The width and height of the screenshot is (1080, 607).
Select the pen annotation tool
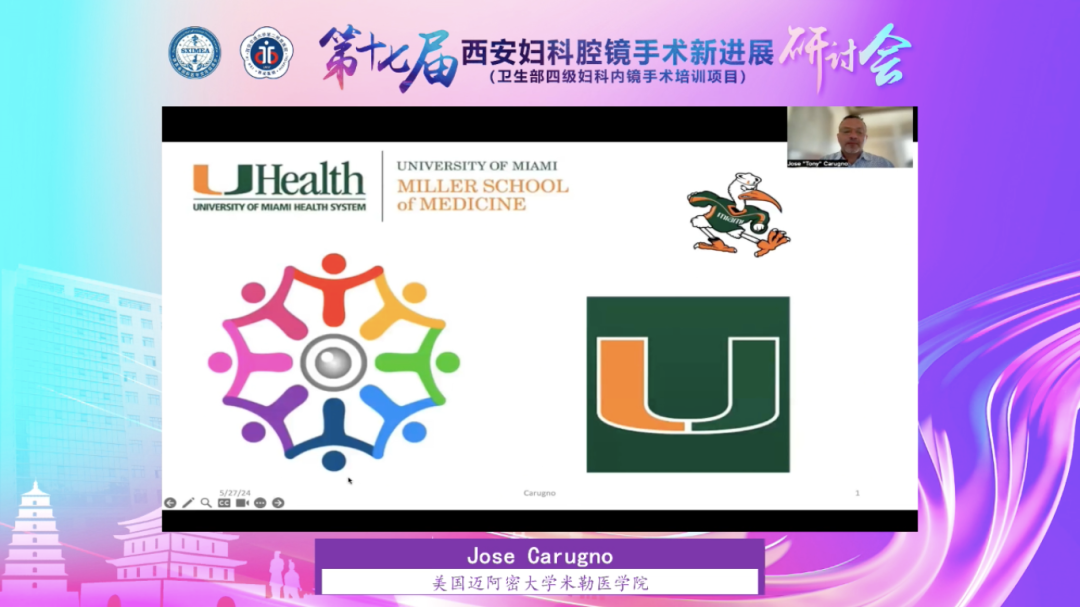click(188, 502)
